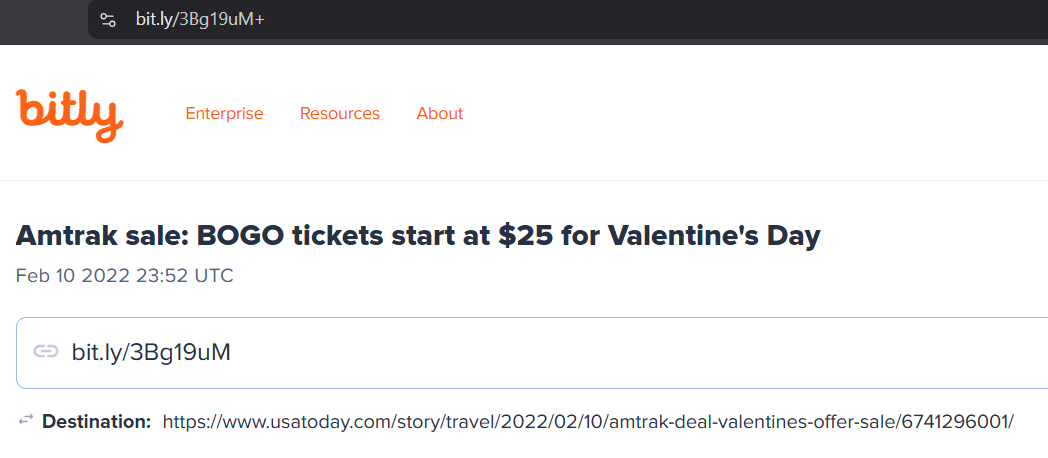
Task: Click the chain link icon beside short URL
Action: (x=46, y=352)
